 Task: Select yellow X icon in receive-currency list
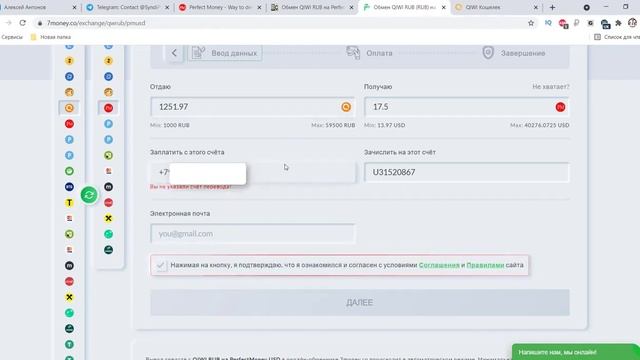tap(109, 218)
